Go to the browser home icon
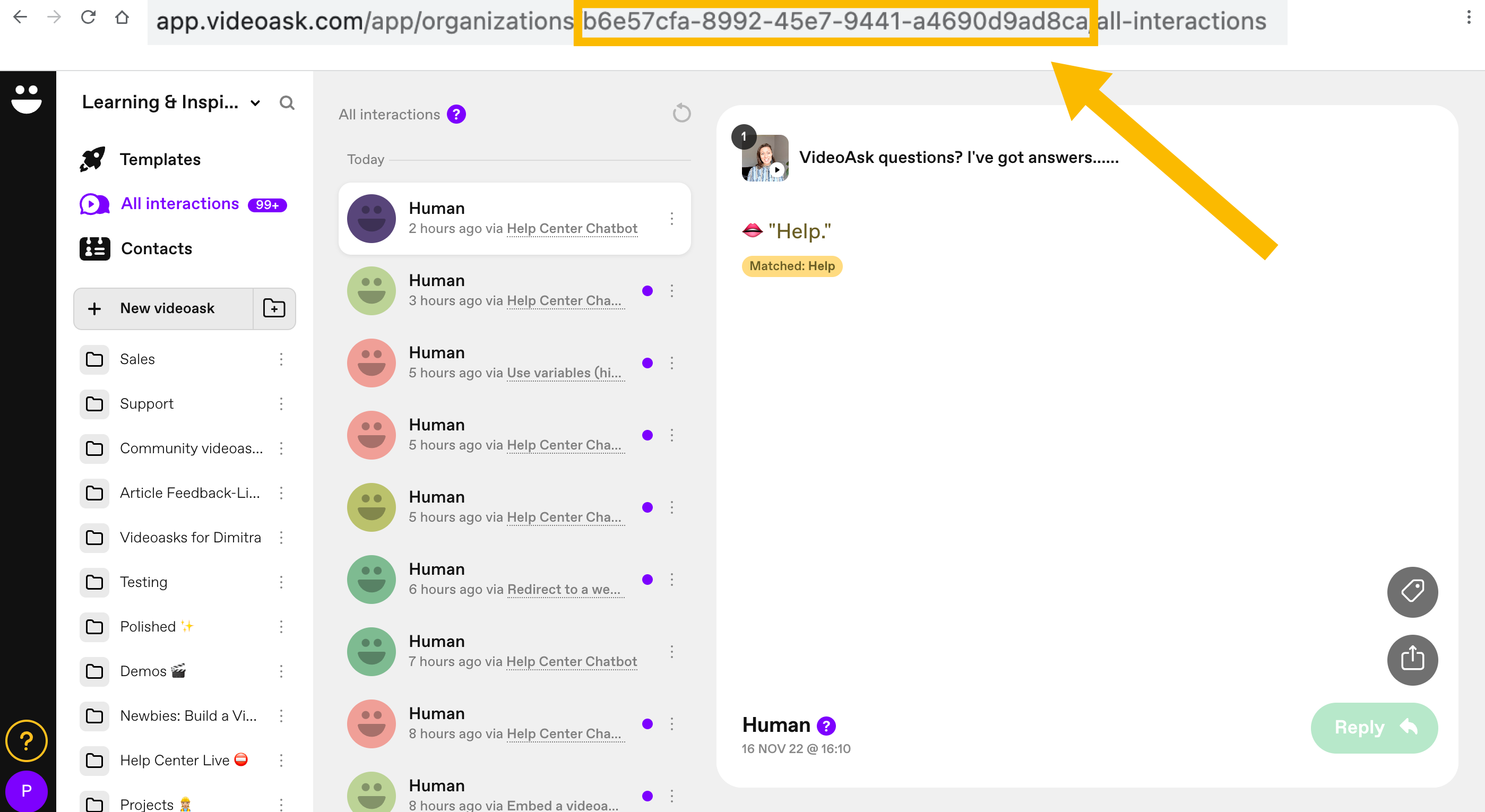Image resolution: width=1485 pixels, height=812 pixels. 122,18
